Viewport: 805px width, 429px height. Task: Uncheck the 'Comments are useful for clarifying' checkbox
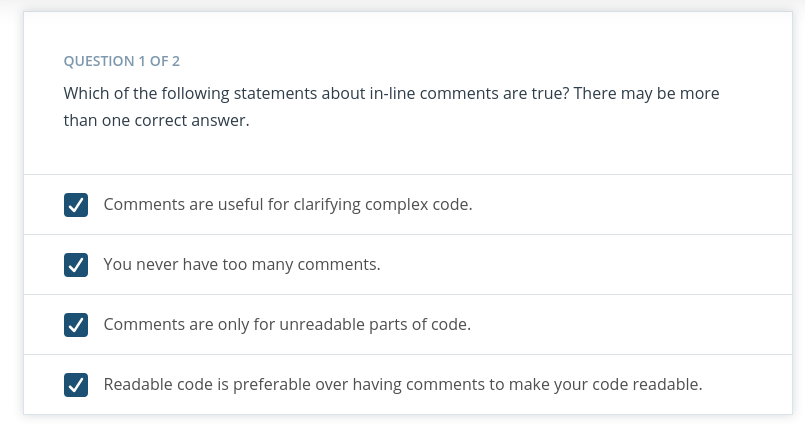tap(76, 205)
